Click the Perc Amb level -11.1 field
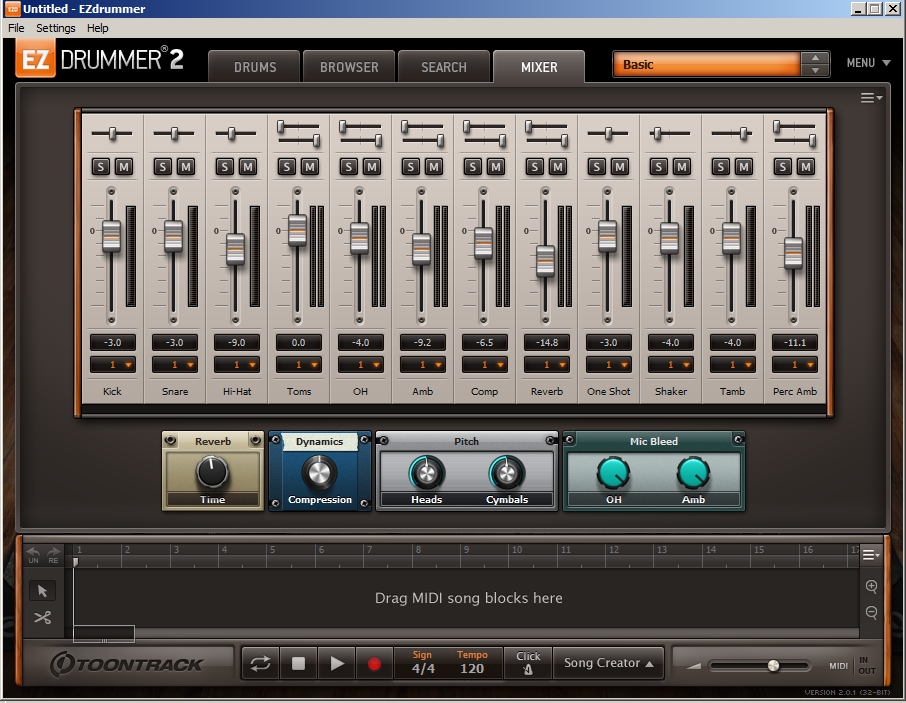 (x=795, y=343)
